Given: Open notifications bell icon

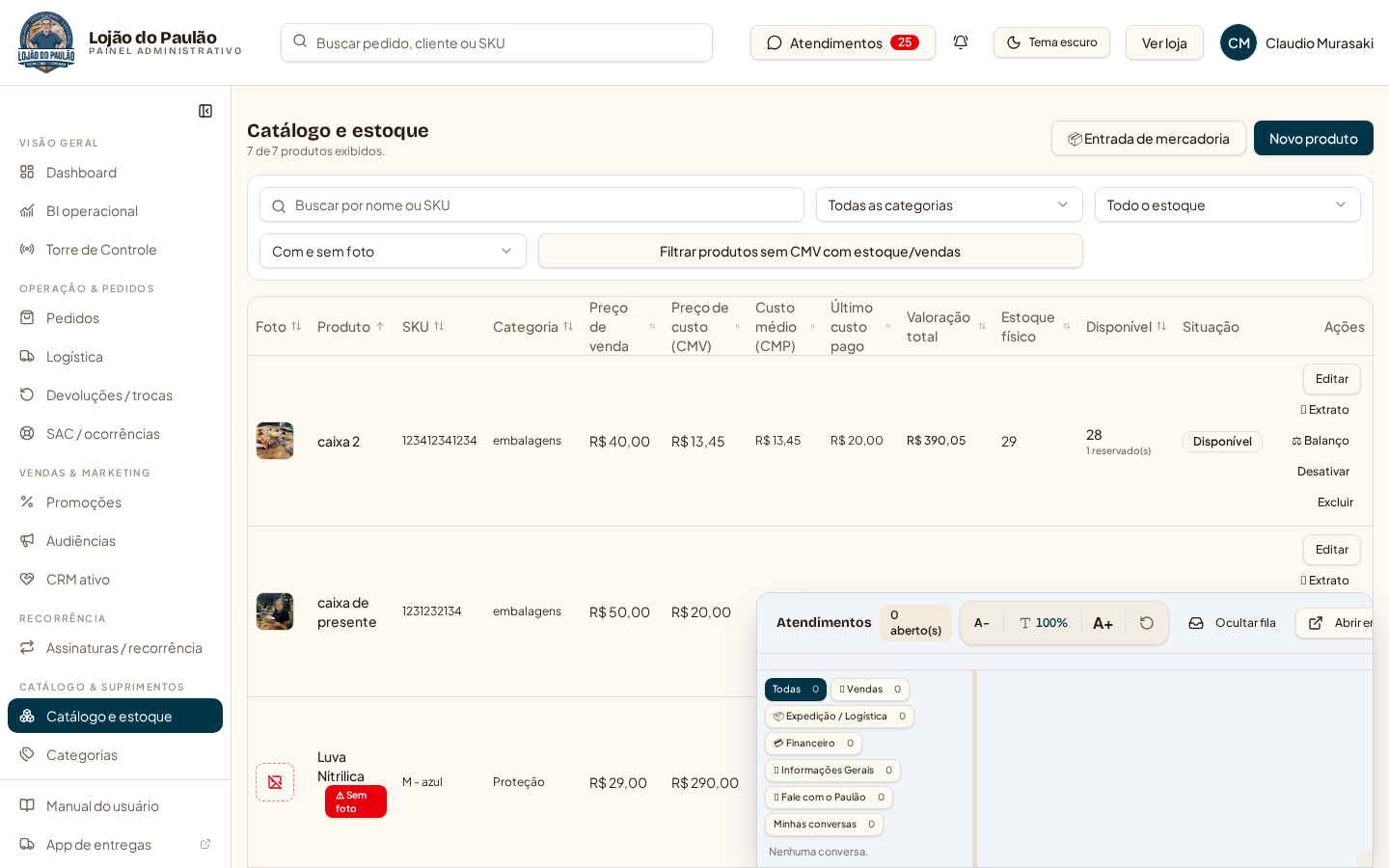Looking at the screenshot, I should 961,42.
